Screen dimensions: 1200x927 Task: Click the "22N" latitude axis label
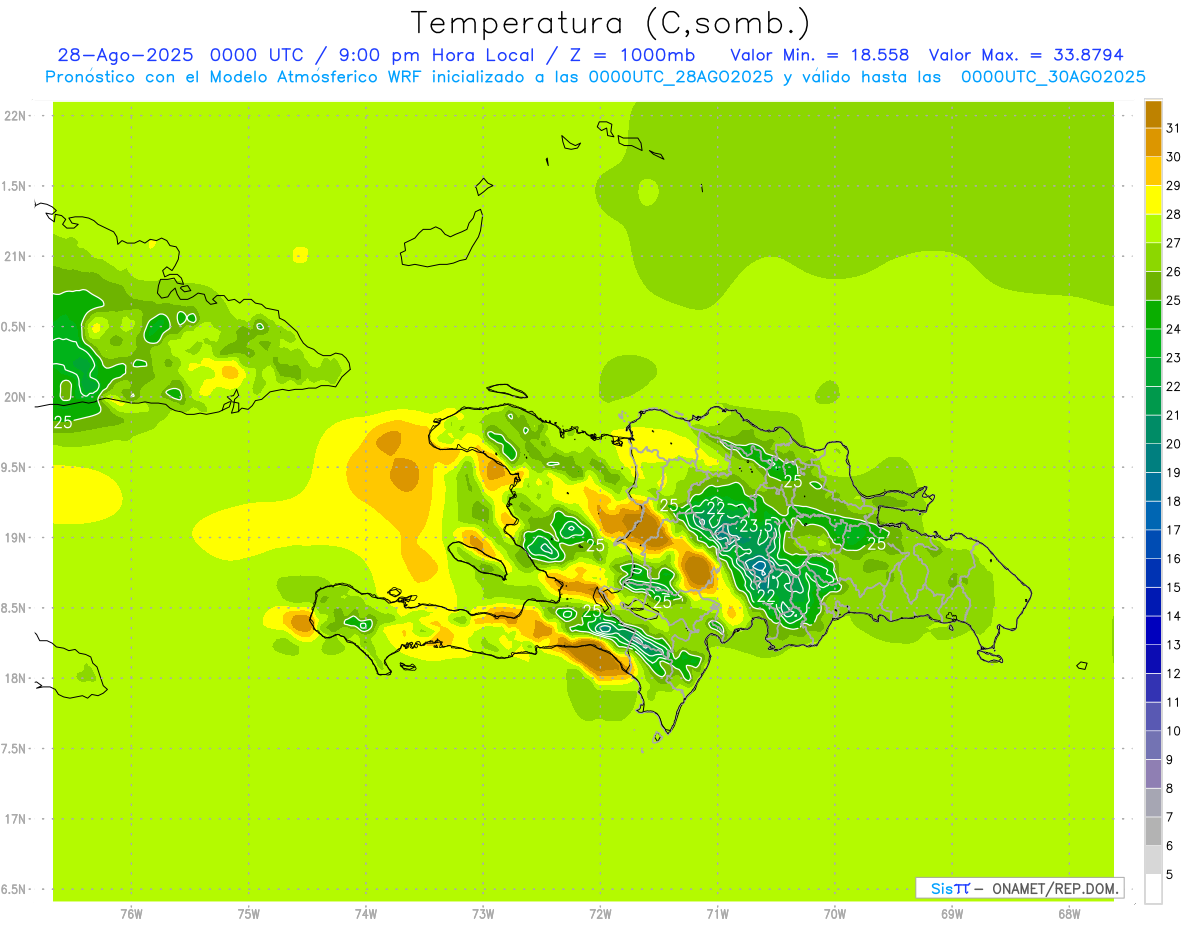click(x=14, y=116)
